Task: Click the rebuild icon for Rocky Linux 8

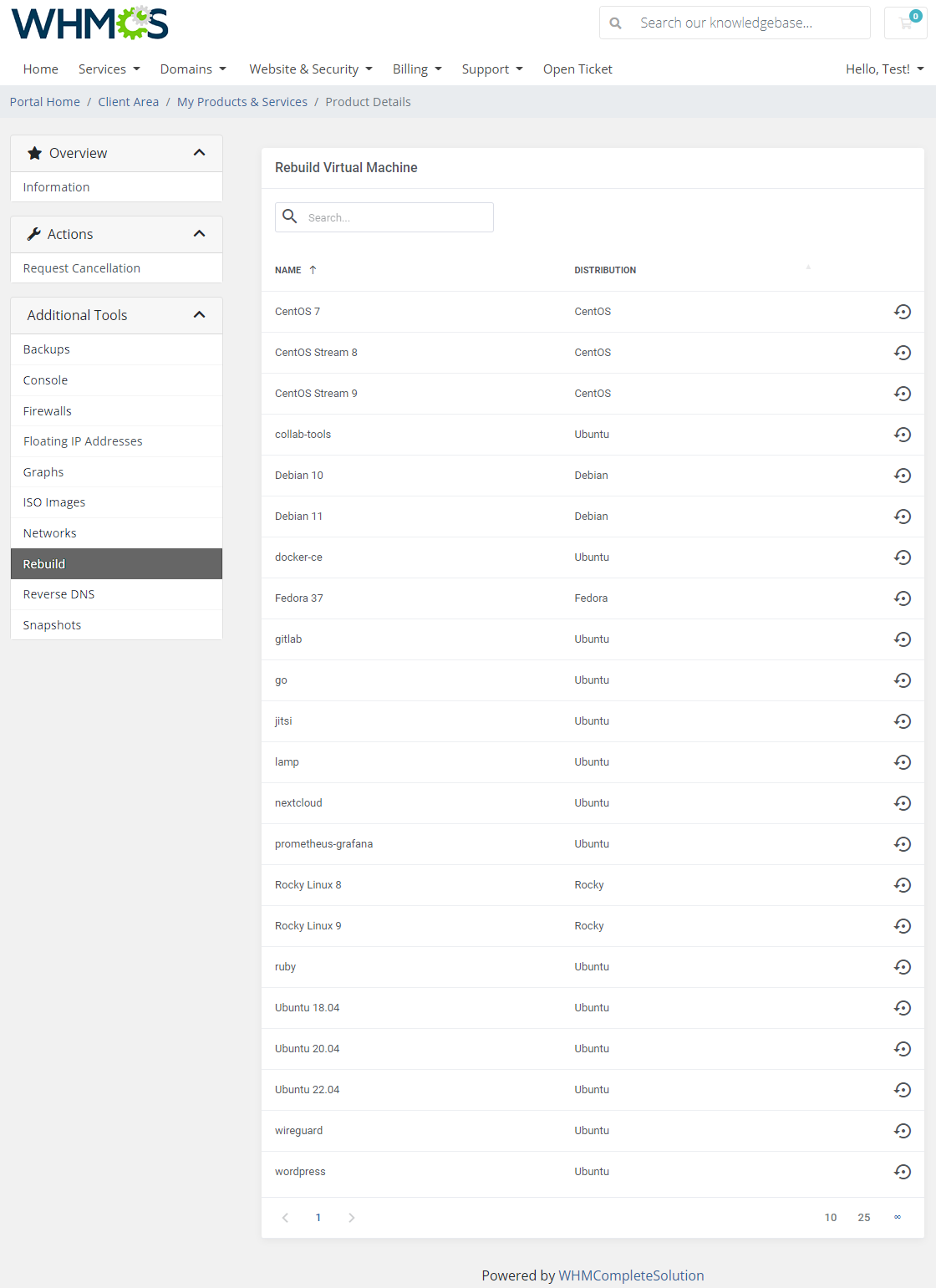Action: (x=902, y=885)
